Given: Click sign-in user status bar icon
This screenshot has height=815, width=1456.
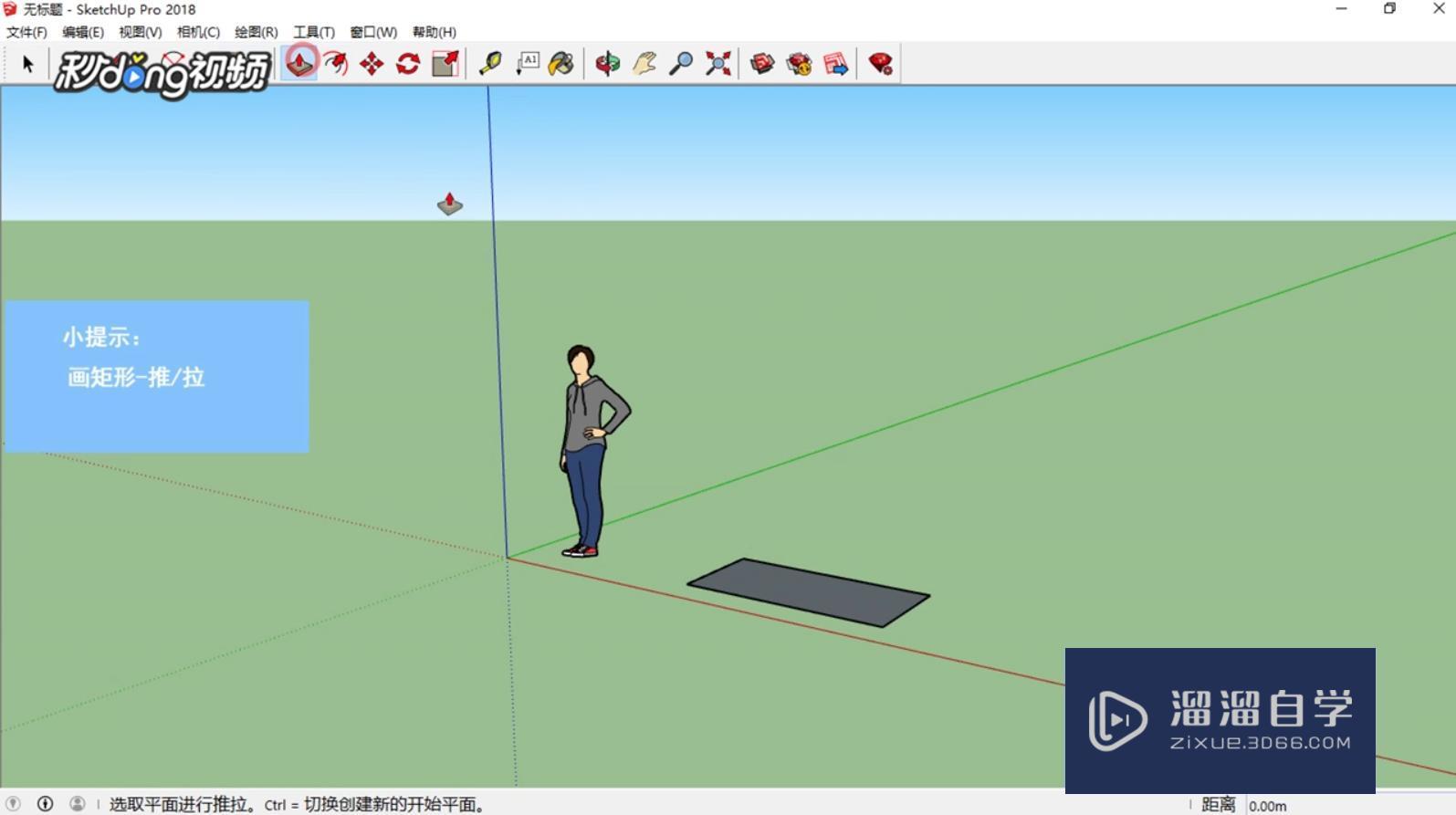Looking at the screenshot, I should [x=78, y=804].
